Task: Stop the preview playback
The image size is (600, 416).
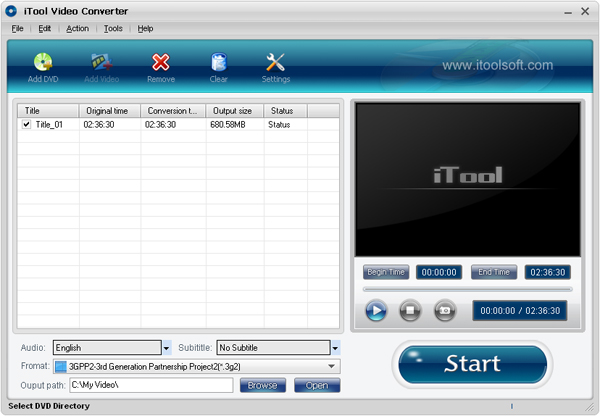Action: coord(410,310)
